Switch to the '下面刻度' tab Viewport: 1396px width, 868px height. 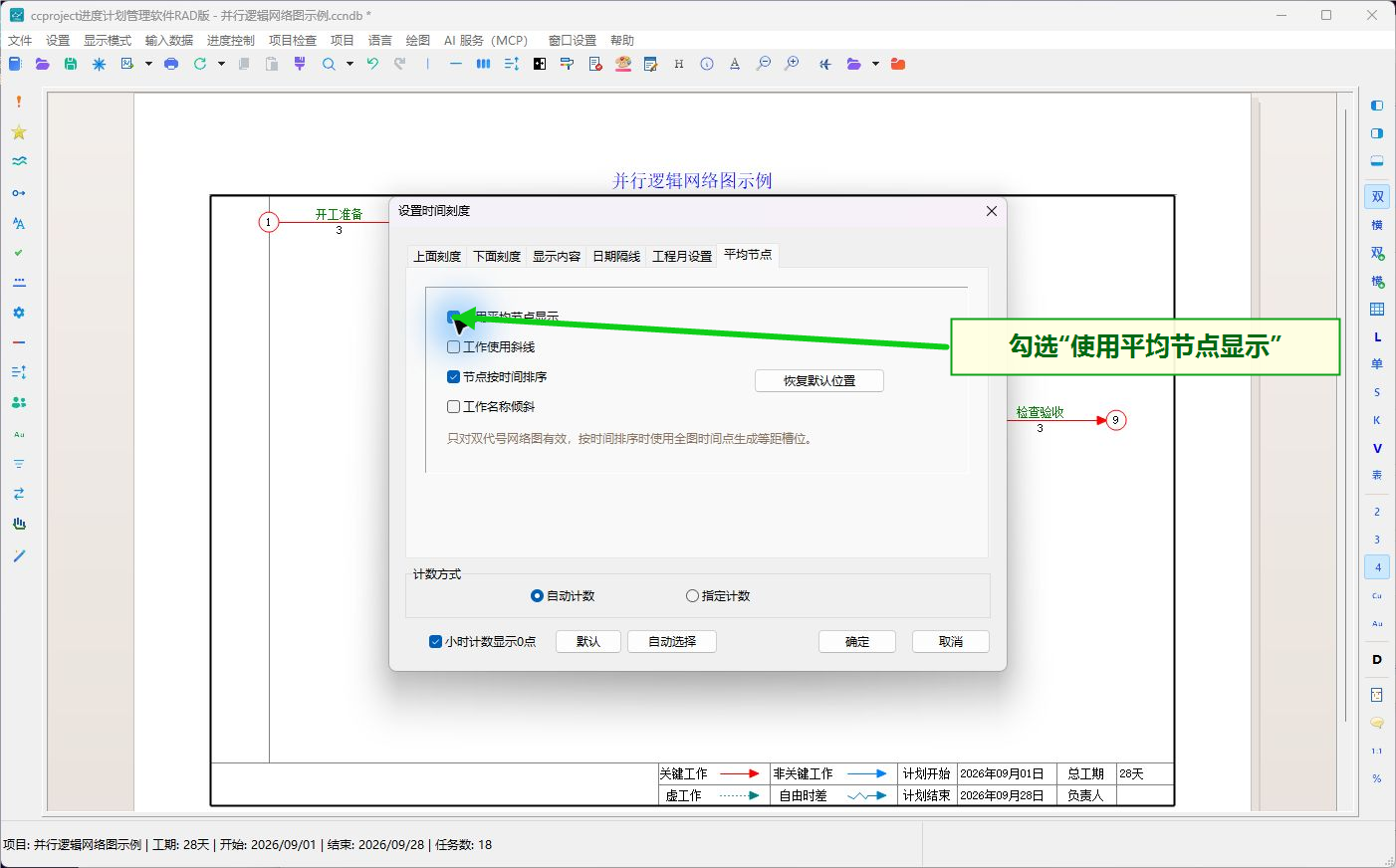[x=497, y=256]
